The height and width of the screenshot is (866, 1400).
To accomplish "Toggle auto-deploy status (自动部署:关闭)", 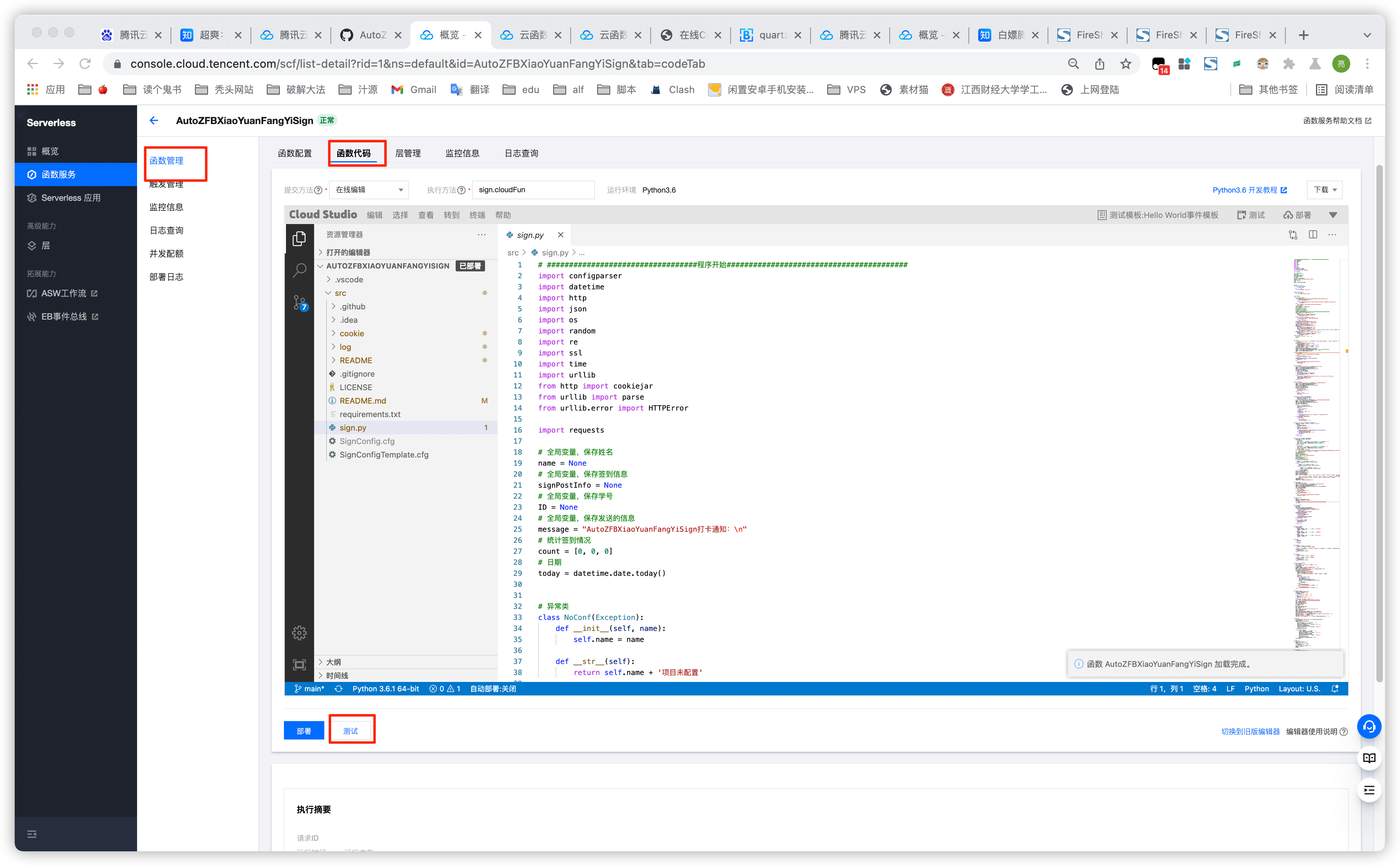I will (492, 688).
